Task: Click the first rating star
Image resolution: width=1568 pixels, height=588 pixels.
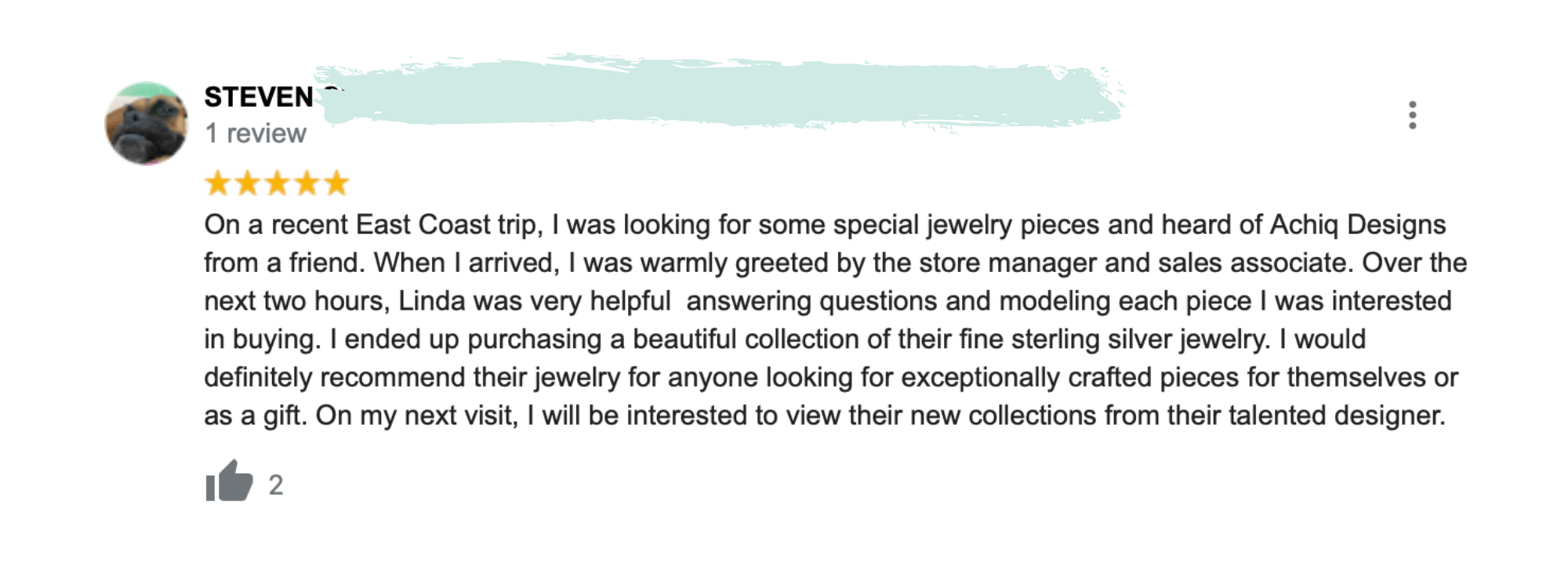Action: coord(217,183)
